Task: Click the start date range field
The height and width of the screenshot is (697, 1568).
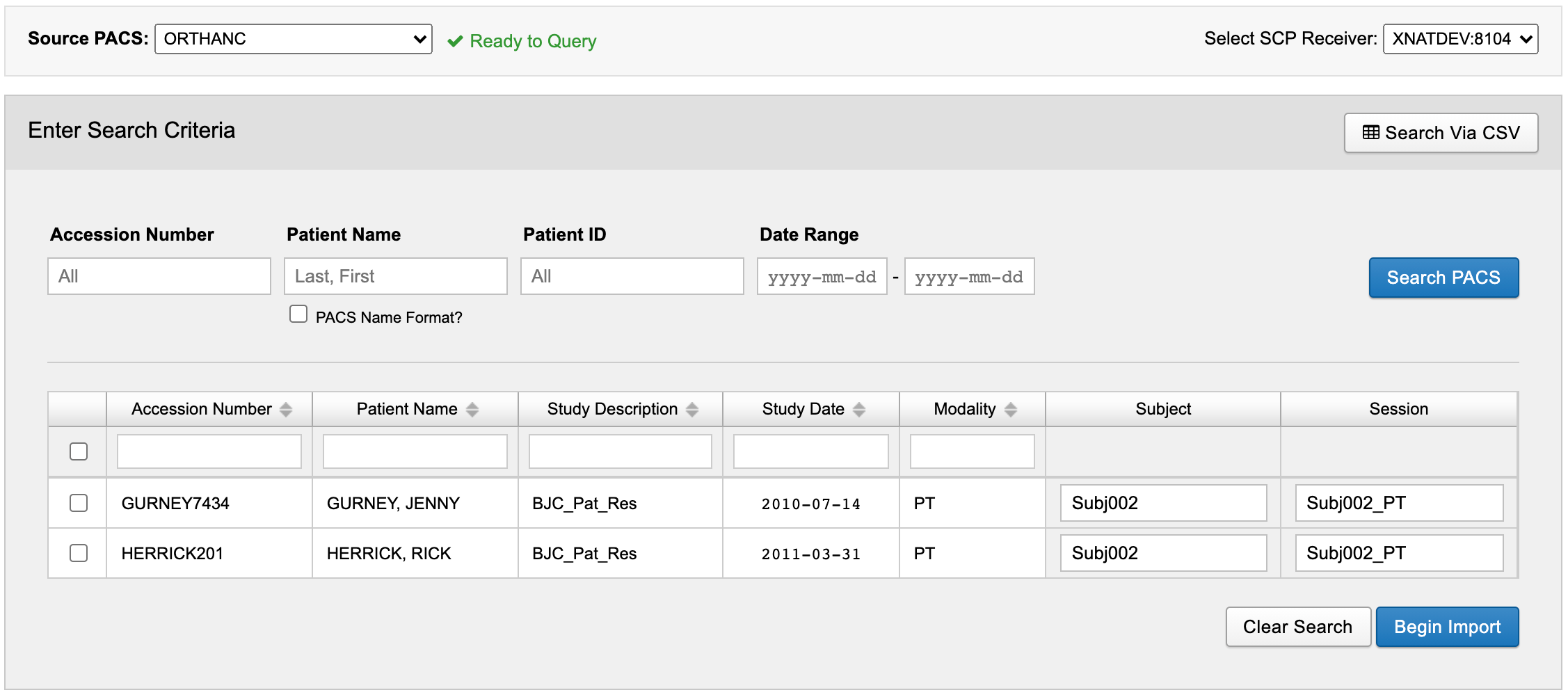Action: [822, 277]
